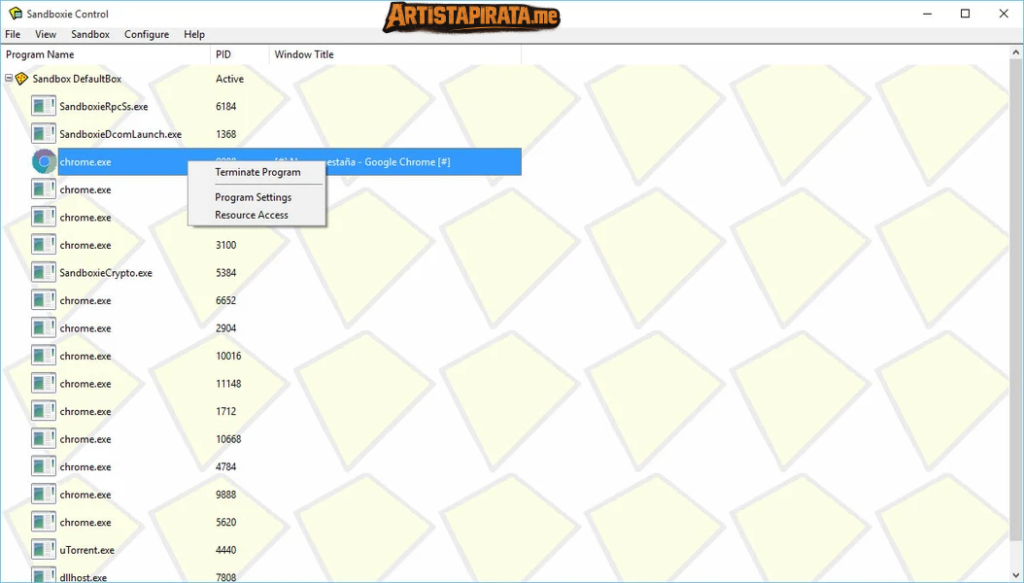1024x583 pixels.
Task: Choose Terminate Program from context menu
Action: click(257, 172)
